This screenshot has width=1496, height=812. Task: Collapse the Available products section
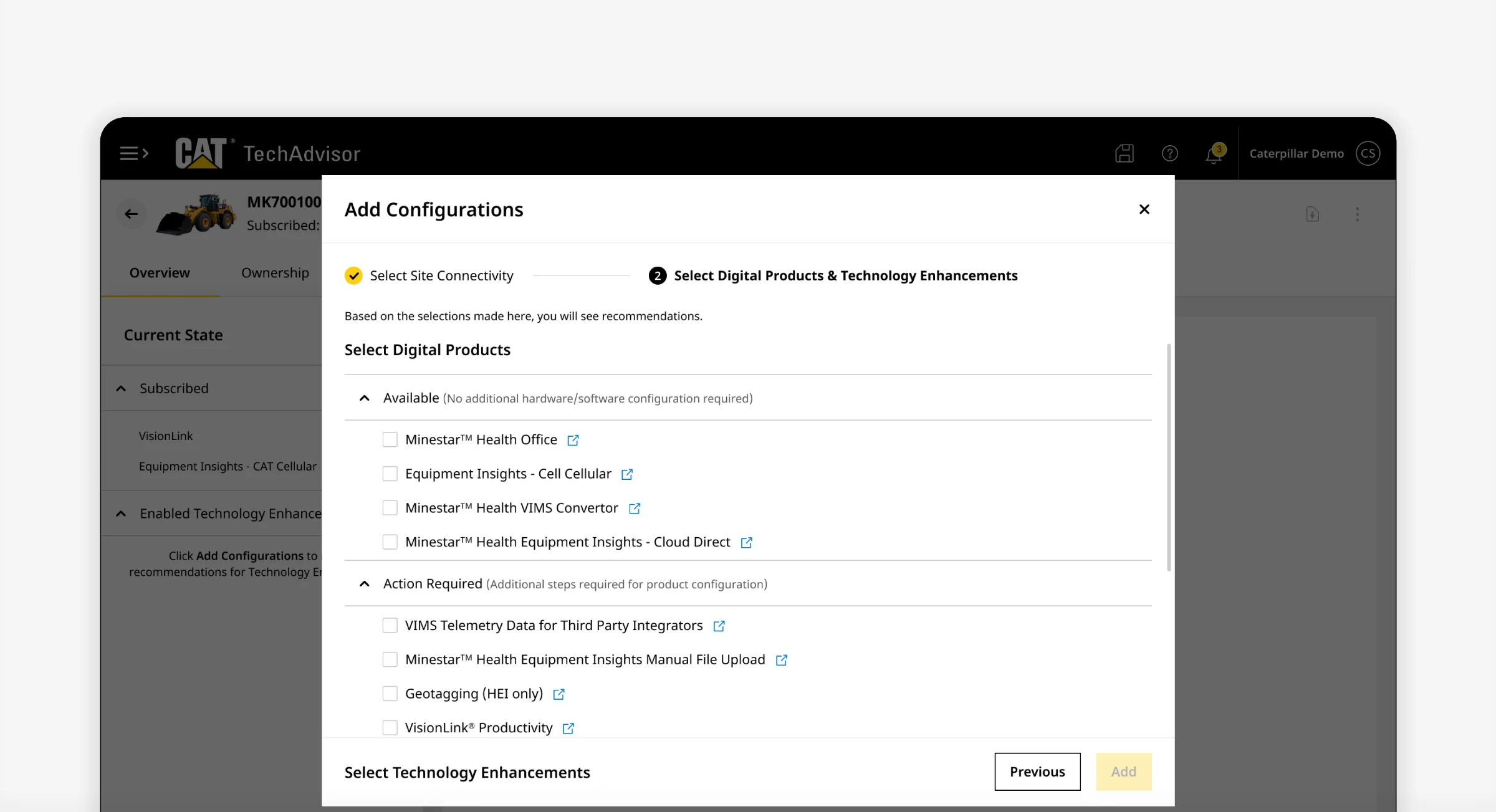[365, 398]
